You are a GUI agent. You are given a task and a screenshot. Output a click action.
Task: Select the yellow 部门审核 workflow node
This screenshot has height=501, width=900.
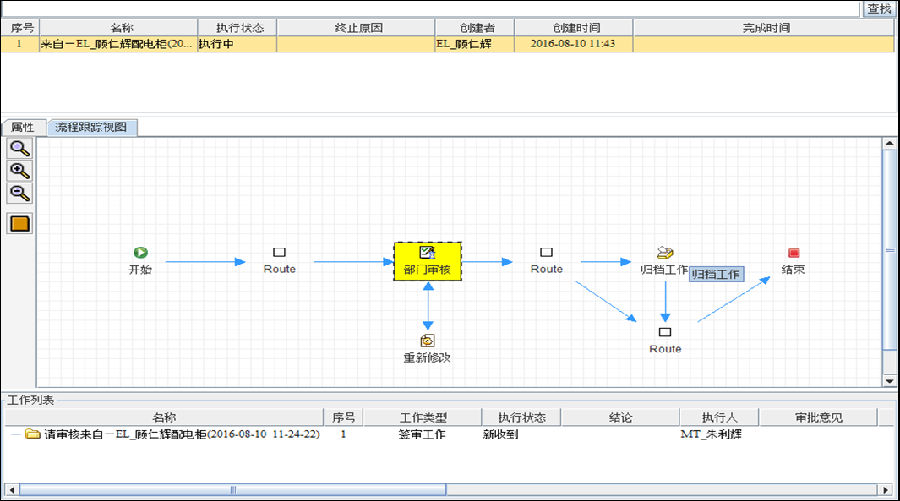[x=428, y=261]
